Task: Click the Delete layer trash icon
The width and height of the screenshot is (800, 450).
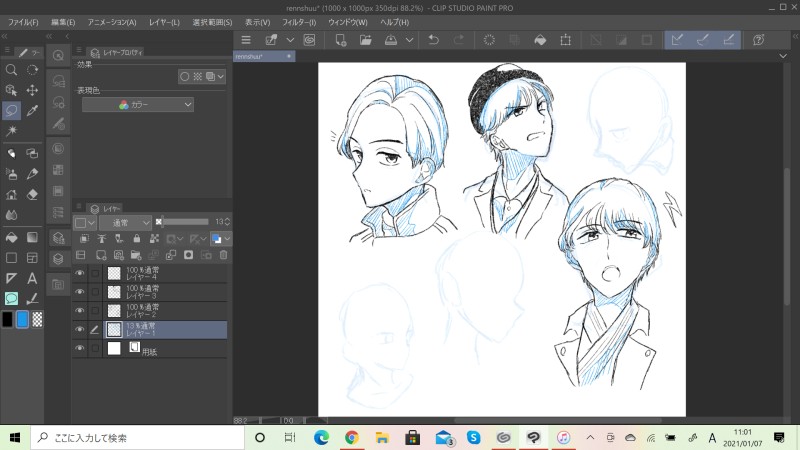Action: (223, 255)
